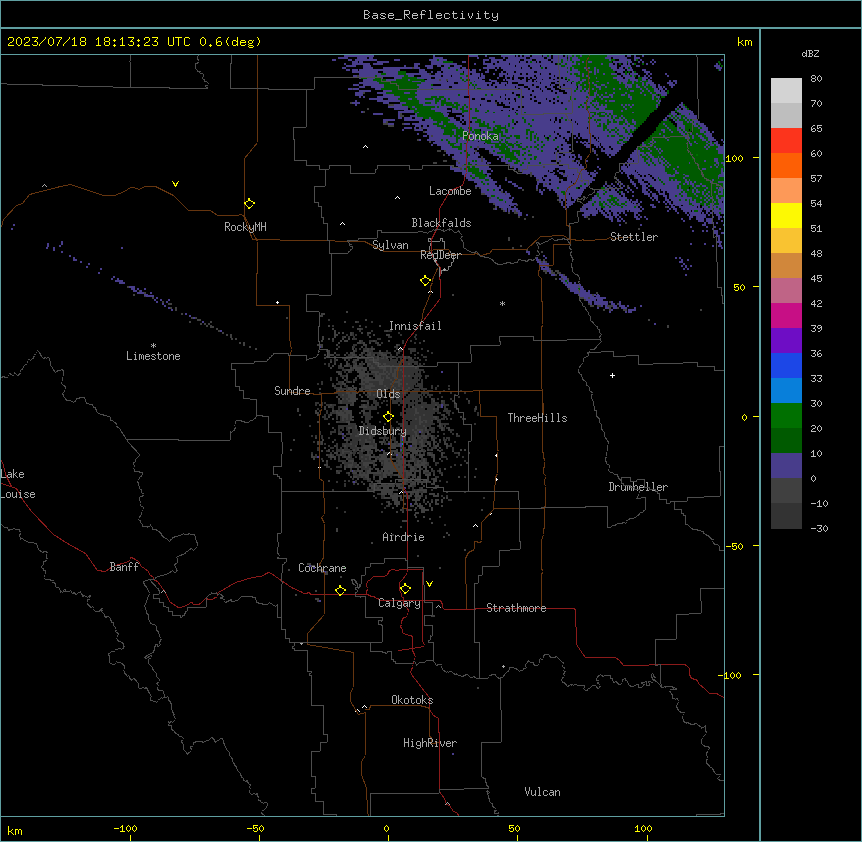Click the Lake Louise label
The image size is (862, 842).
pyautogui.click(x=18, y=484)
